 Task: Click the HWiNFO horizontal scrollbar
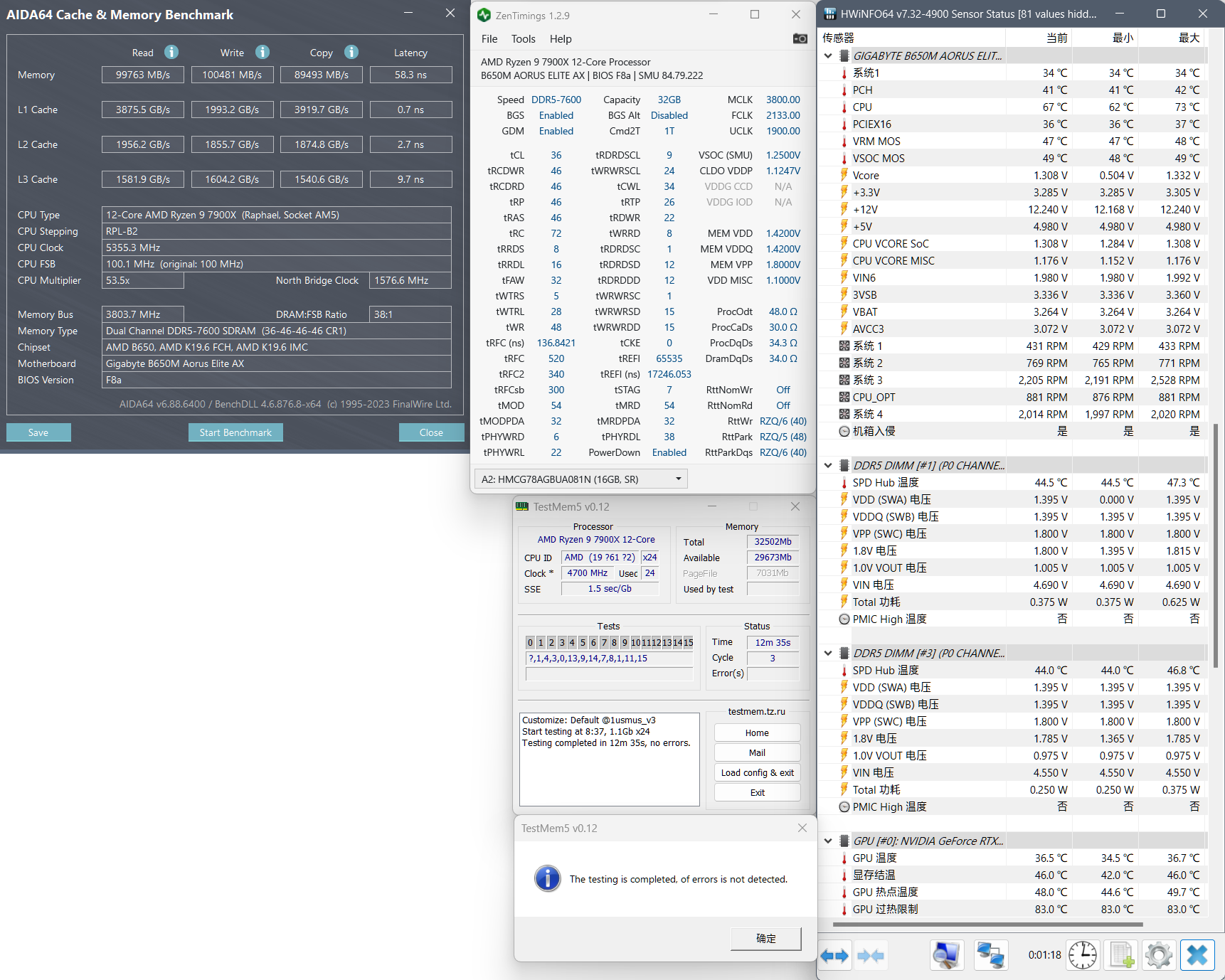pos(987,925)
